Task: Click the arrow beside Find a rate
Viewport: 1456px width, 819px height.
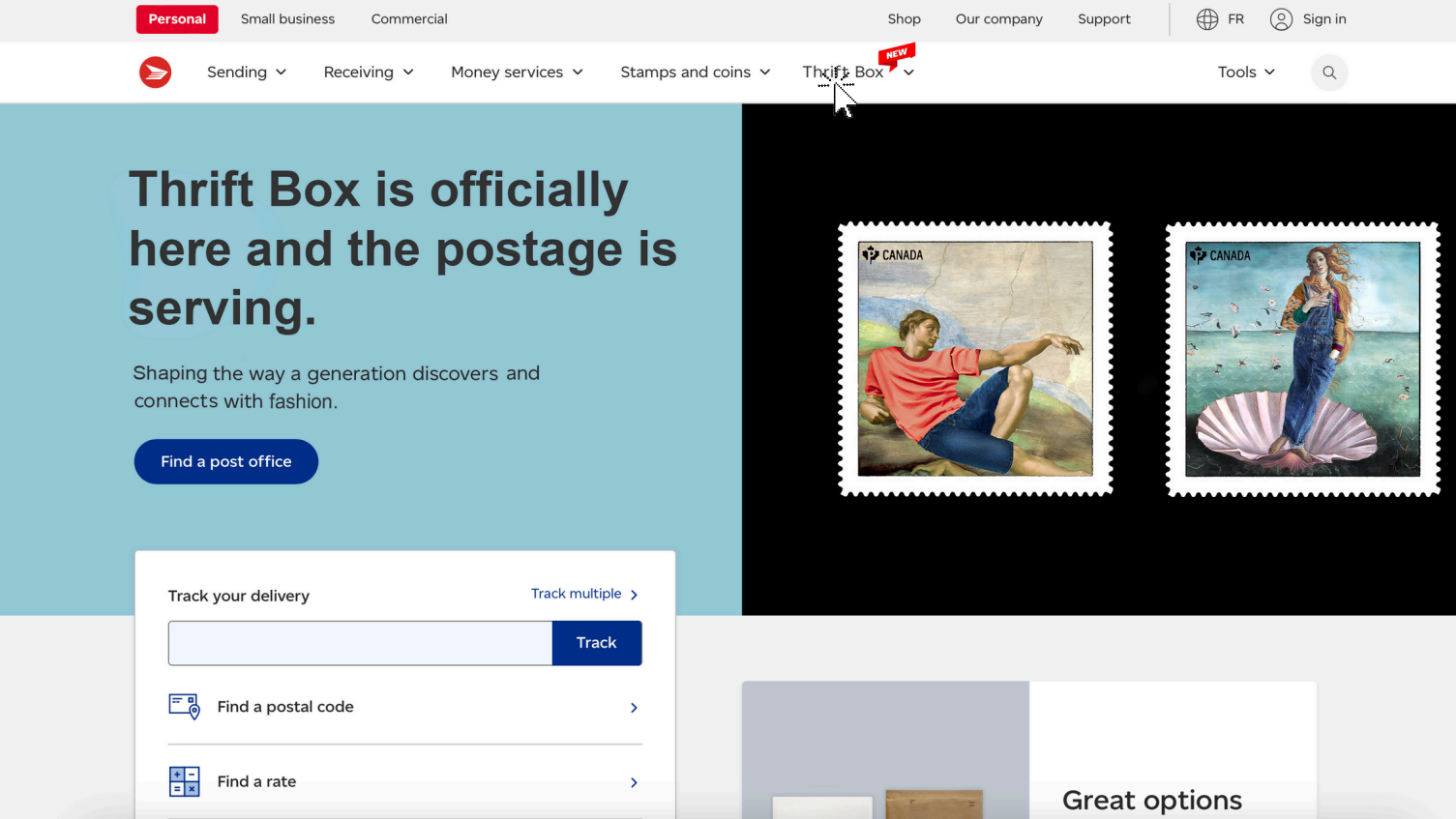Action: (x=634, y=782)
